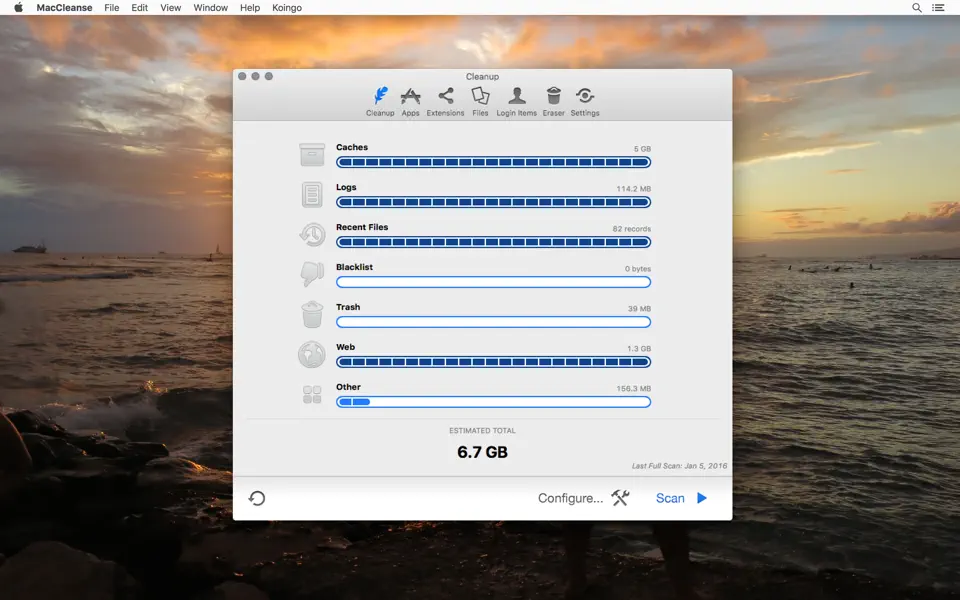The image size is (960, 600).
Task: Click the Recent Files clock icon
Action: click(x=312, y=233)
